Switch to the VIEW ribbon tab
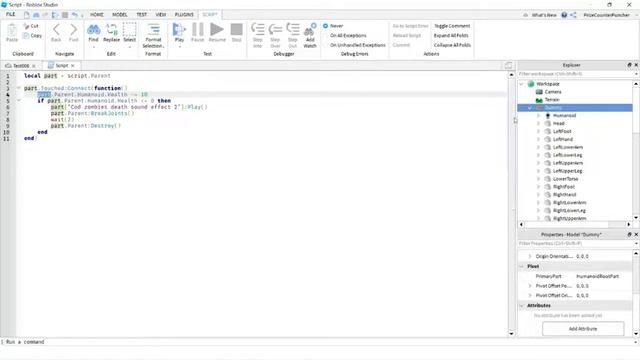The image size is (640, 360). click(x=161, y=15)
